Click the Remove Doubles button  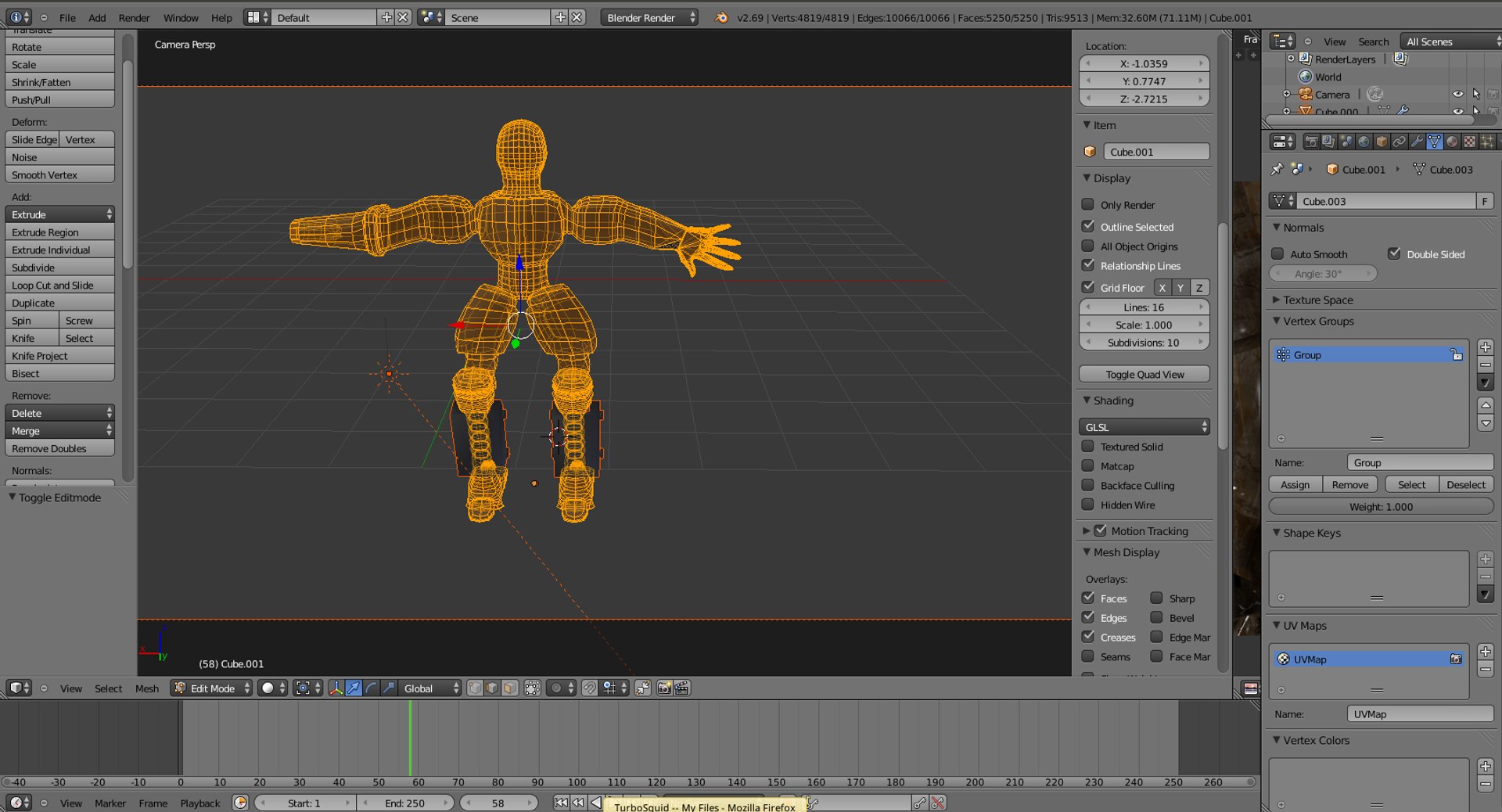pos(59,449)
